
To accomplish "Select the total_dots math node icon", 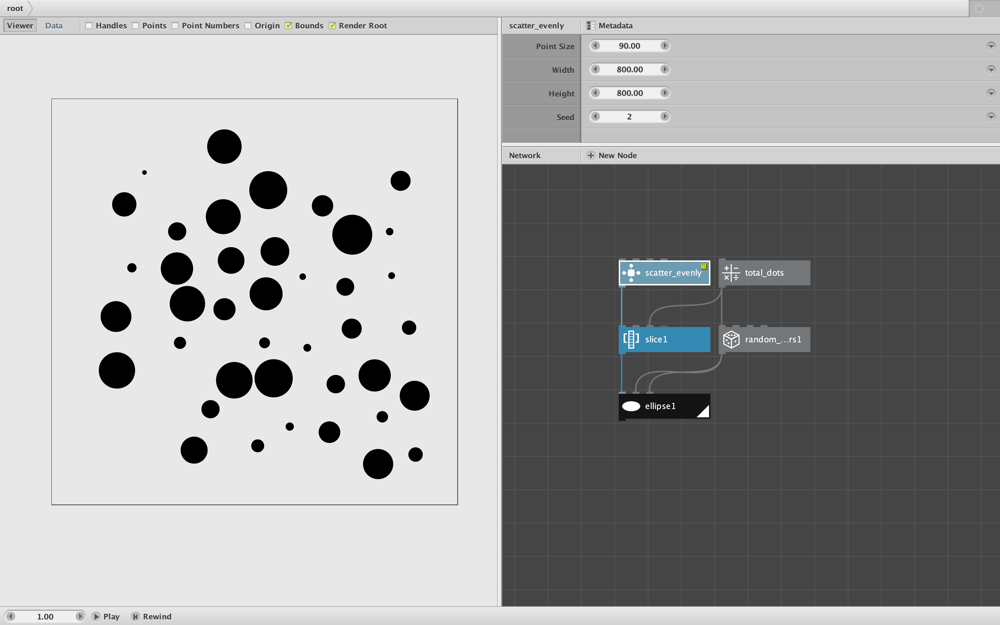I will (x=731, y=273).
